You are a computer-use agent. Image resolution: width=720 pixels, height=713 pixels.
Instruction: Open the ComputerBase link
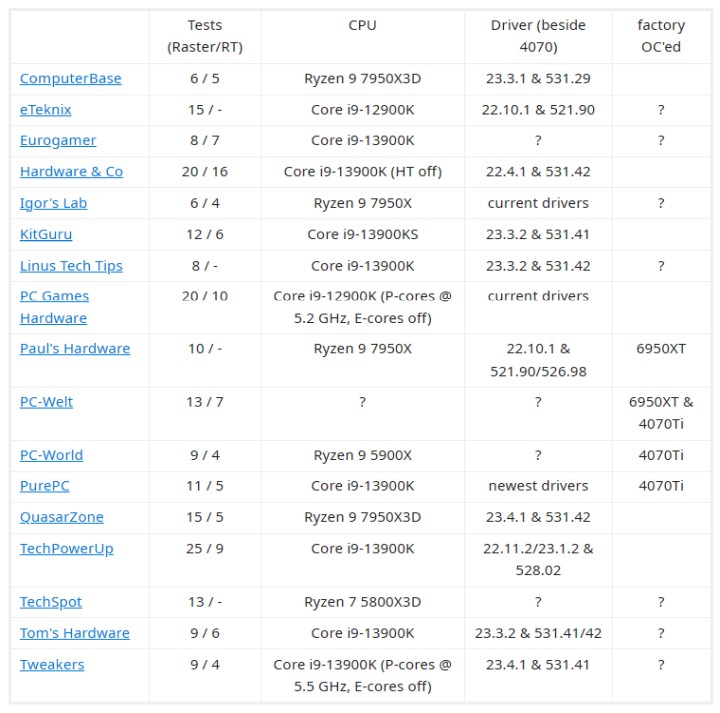(70, 79)
